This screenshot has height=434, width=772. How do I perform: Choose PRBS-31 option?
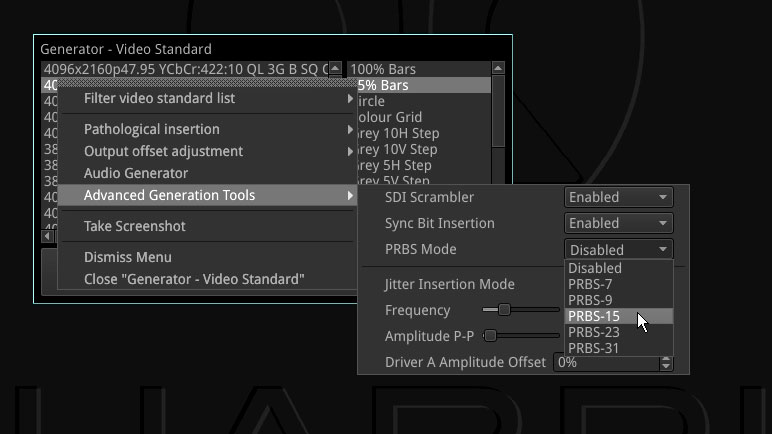point(618,348)
